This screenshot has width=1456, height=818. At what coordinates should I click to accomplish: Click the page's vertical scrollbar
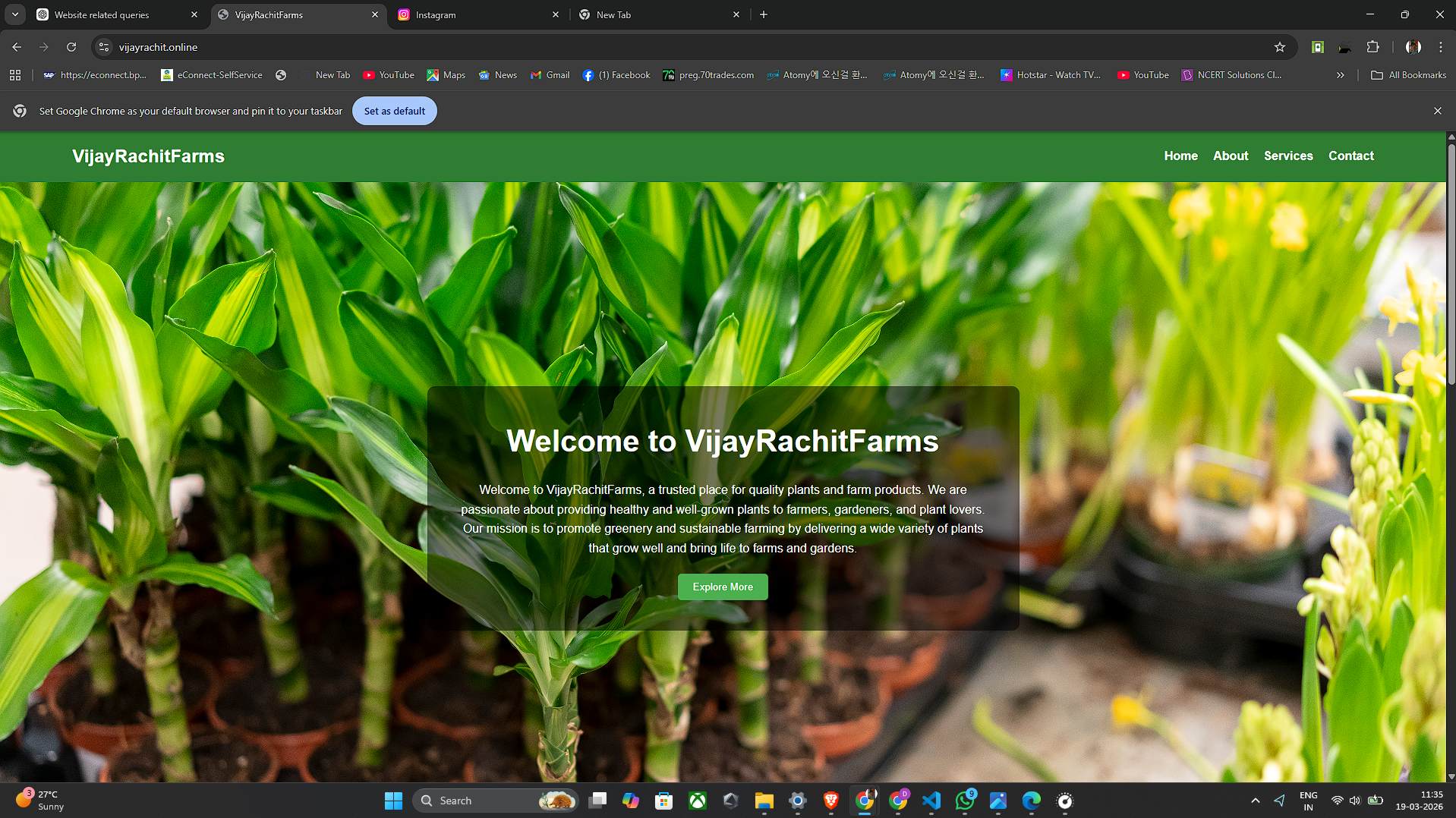[1451, 266]
